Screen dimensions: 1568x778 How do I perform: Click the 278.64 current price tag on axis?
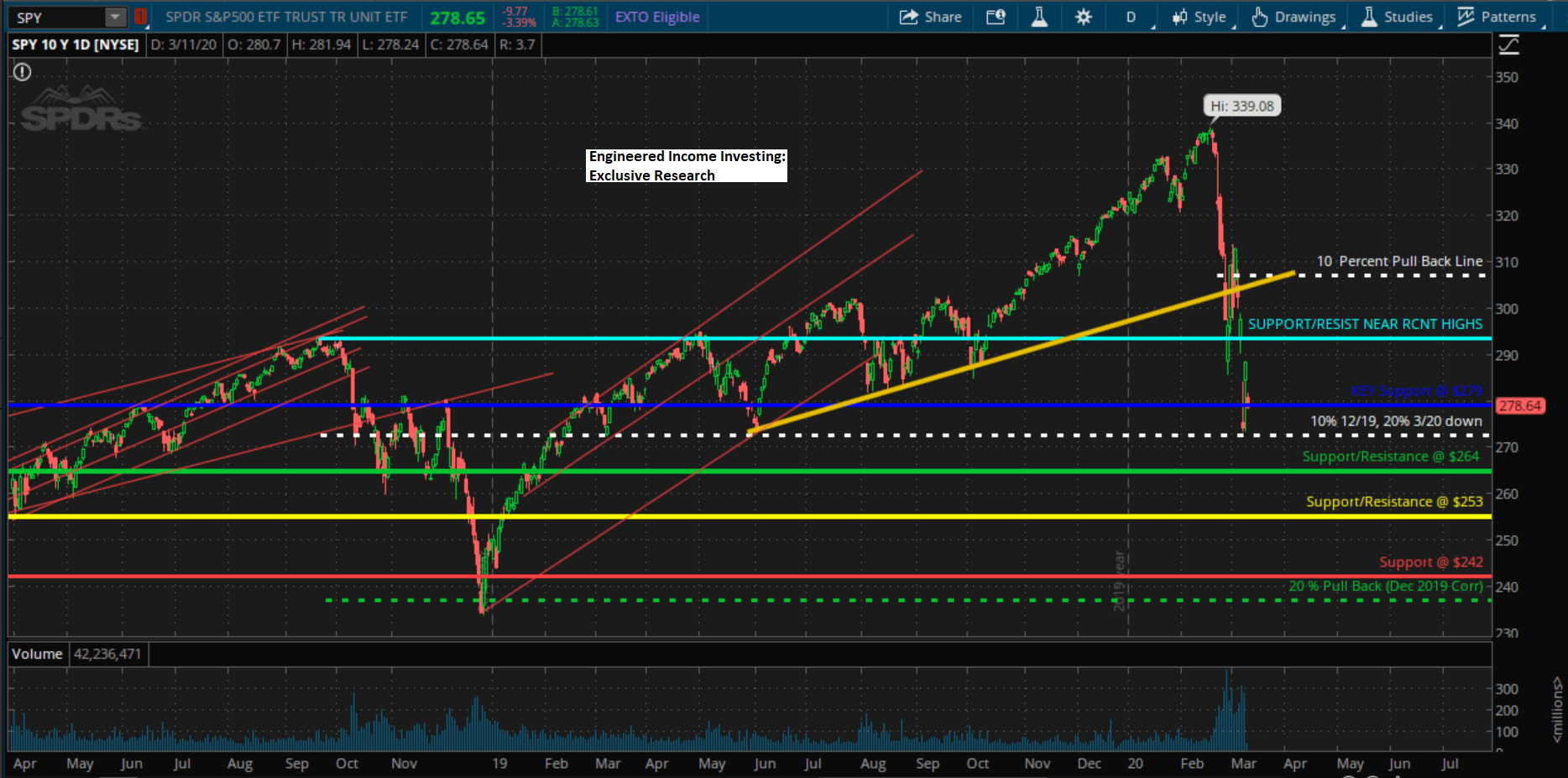coord(1521,405)
